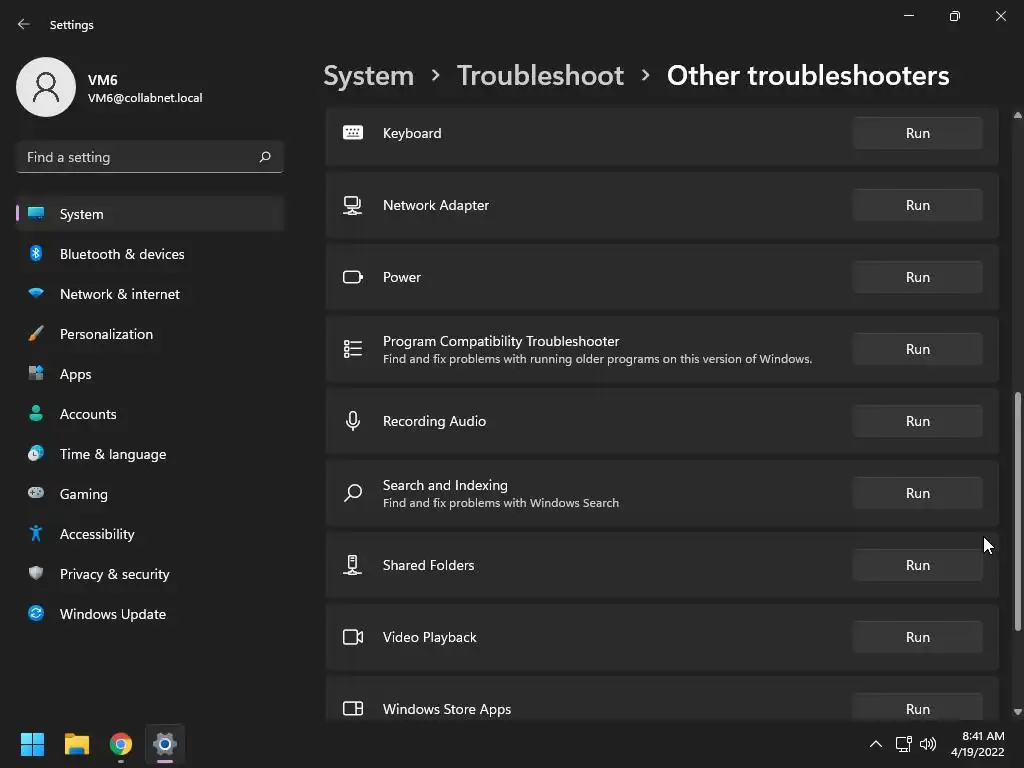
Task: Open Windows Update section
Action: point(112,614)
